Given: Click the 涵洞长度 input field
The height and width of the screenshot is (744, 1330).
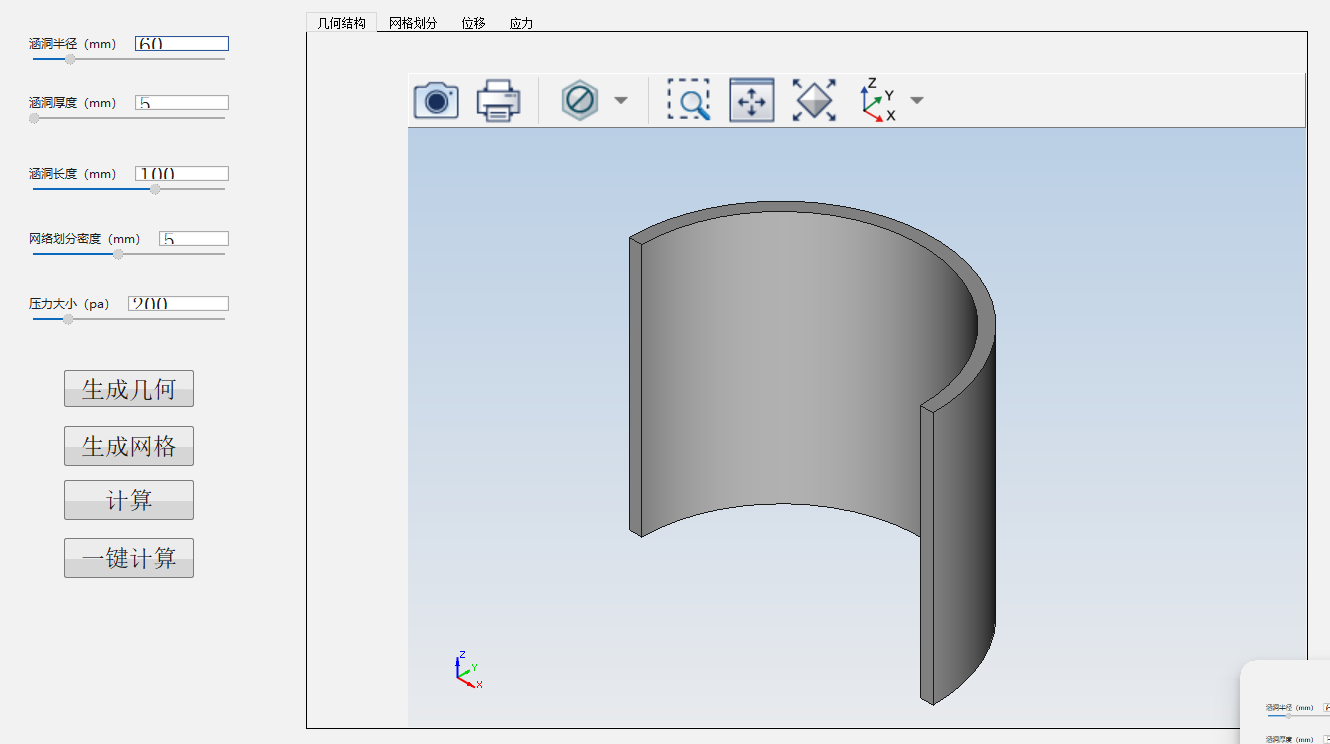Looking at the screenshot, I should click(x=182, y=174).
